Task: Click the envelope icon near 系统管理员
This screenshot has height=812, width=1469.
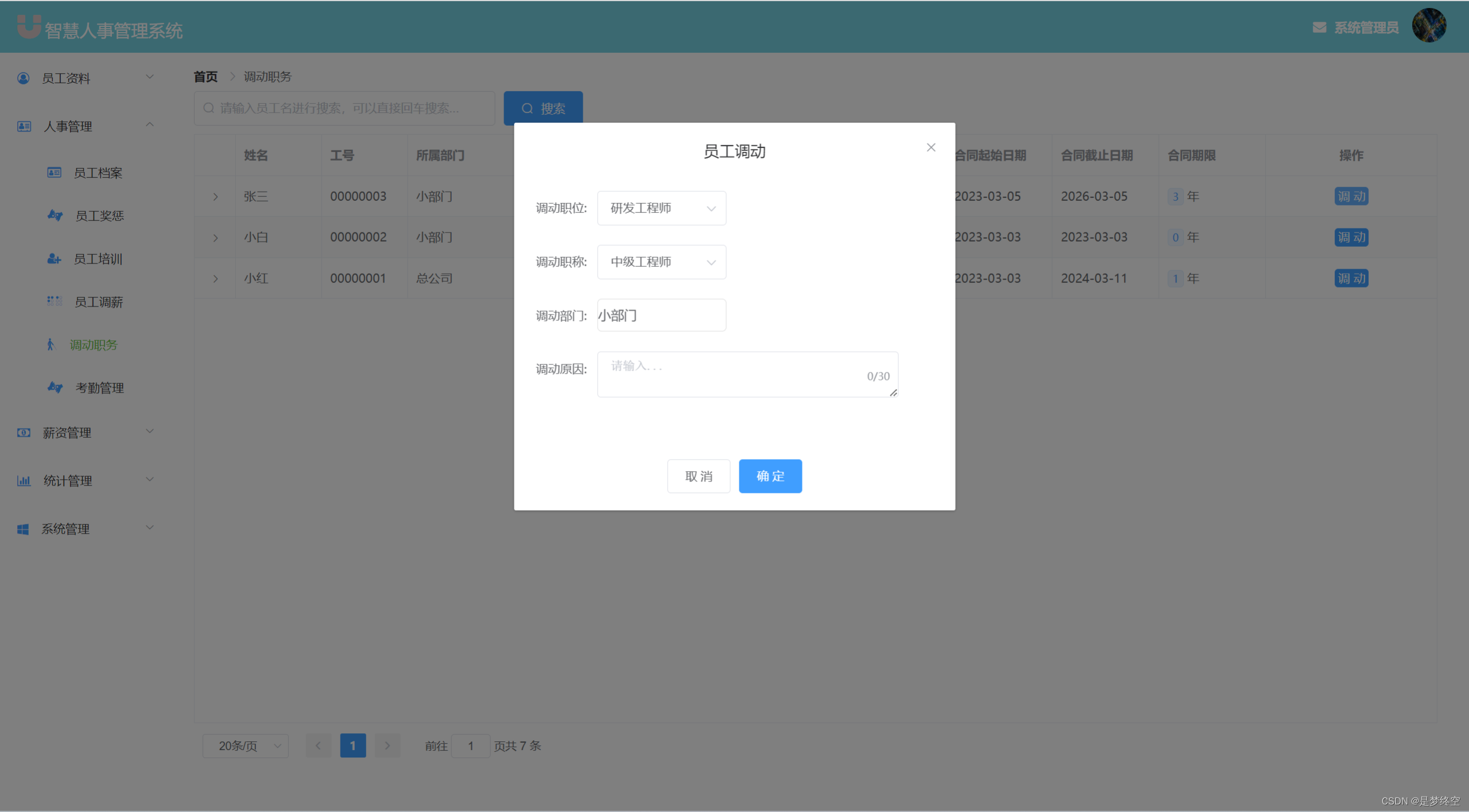Action: [1320, 26]
